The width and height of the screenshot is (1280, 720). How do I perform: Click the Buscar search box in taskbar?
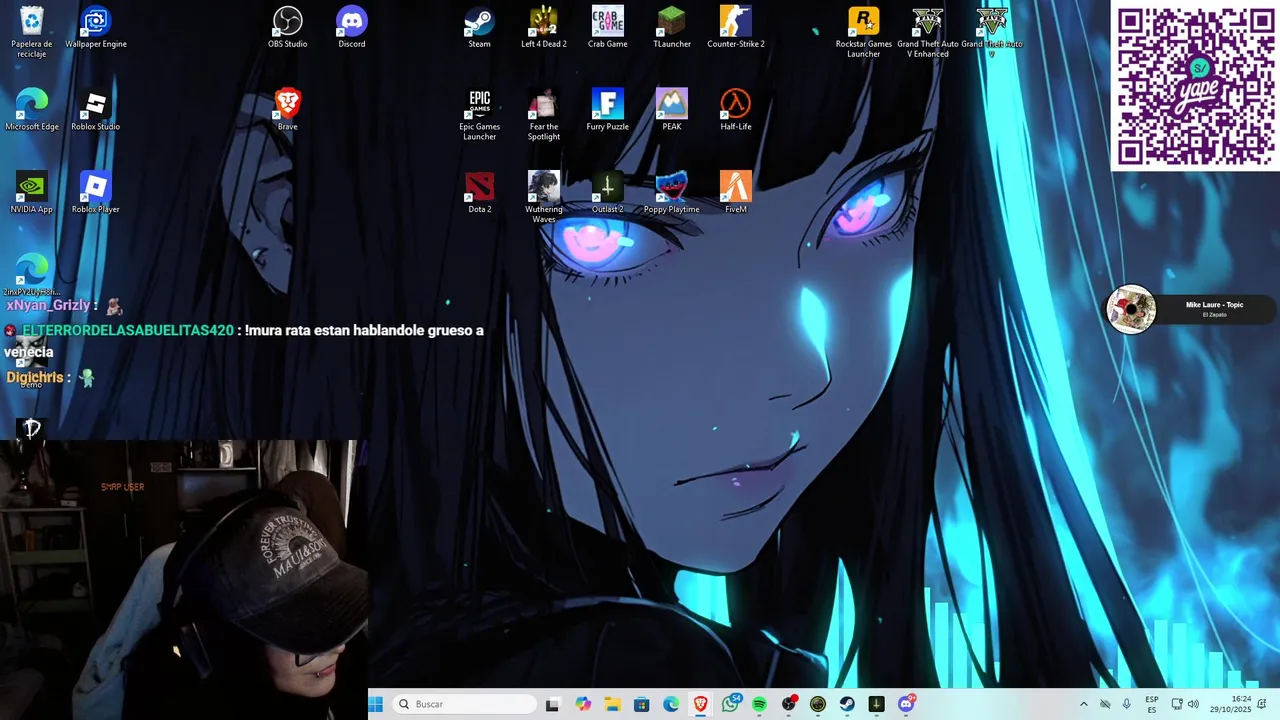[x=464, y=704]
